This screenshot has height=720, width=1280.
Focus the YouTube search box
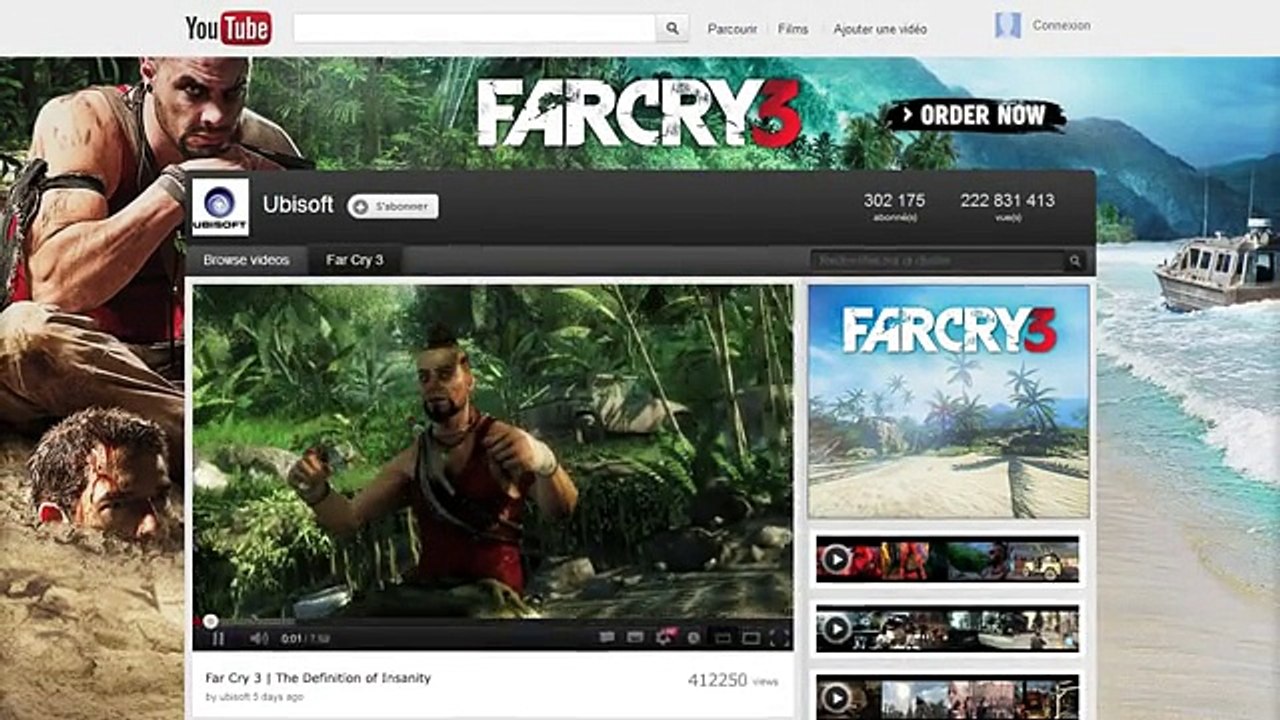pyautogui.click(x=475, y=28)
